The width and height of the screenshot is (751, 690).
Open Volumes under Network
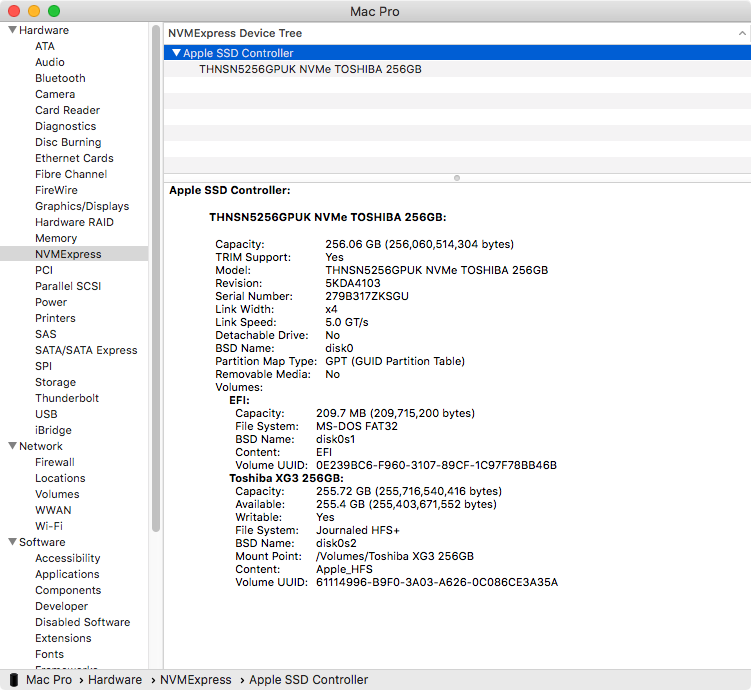57,494
